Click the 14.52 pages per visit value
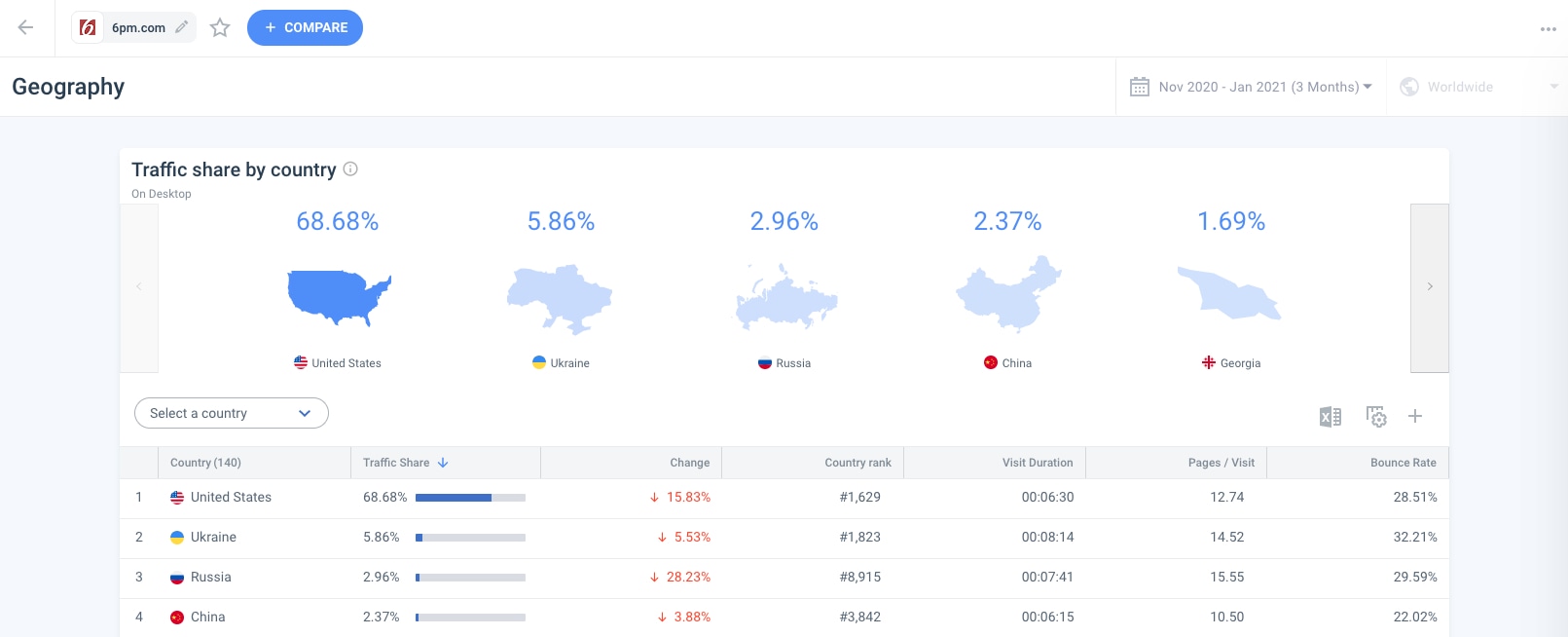 pos(1227,537)
